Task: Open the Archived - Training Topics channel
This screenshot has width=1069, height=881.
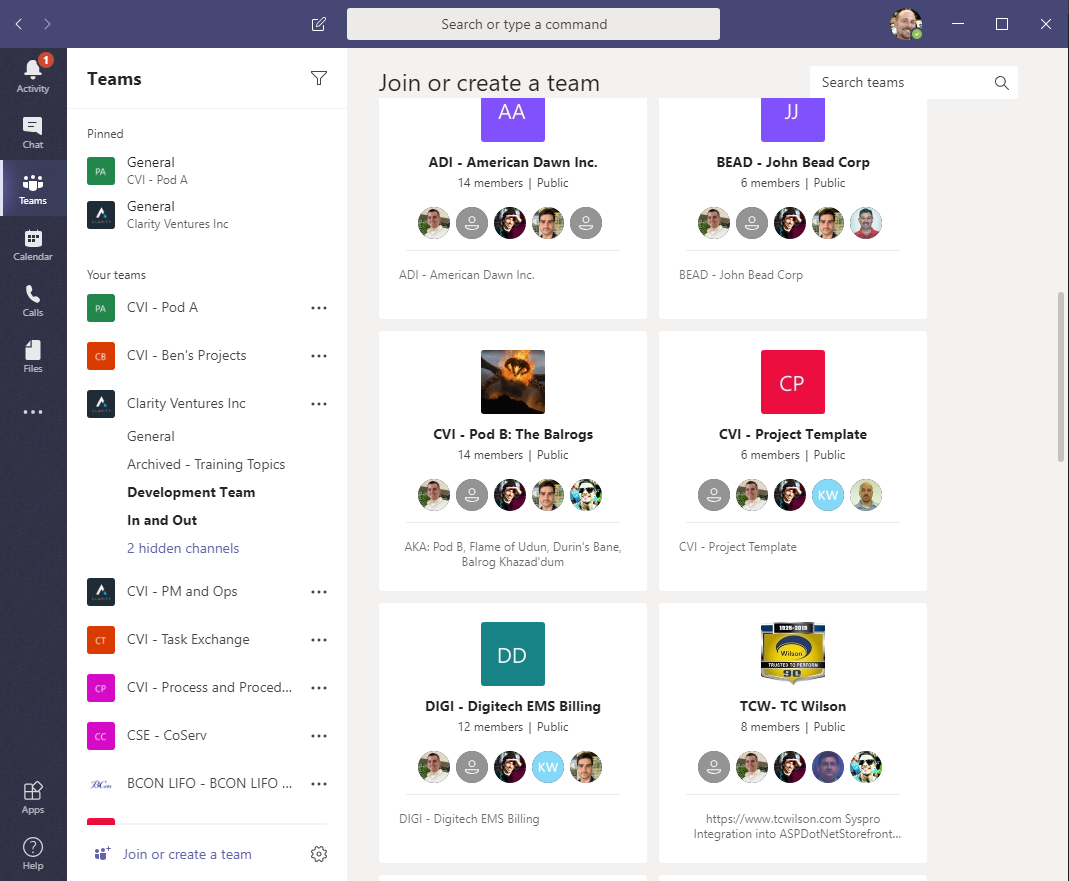Action: point(206,464)
